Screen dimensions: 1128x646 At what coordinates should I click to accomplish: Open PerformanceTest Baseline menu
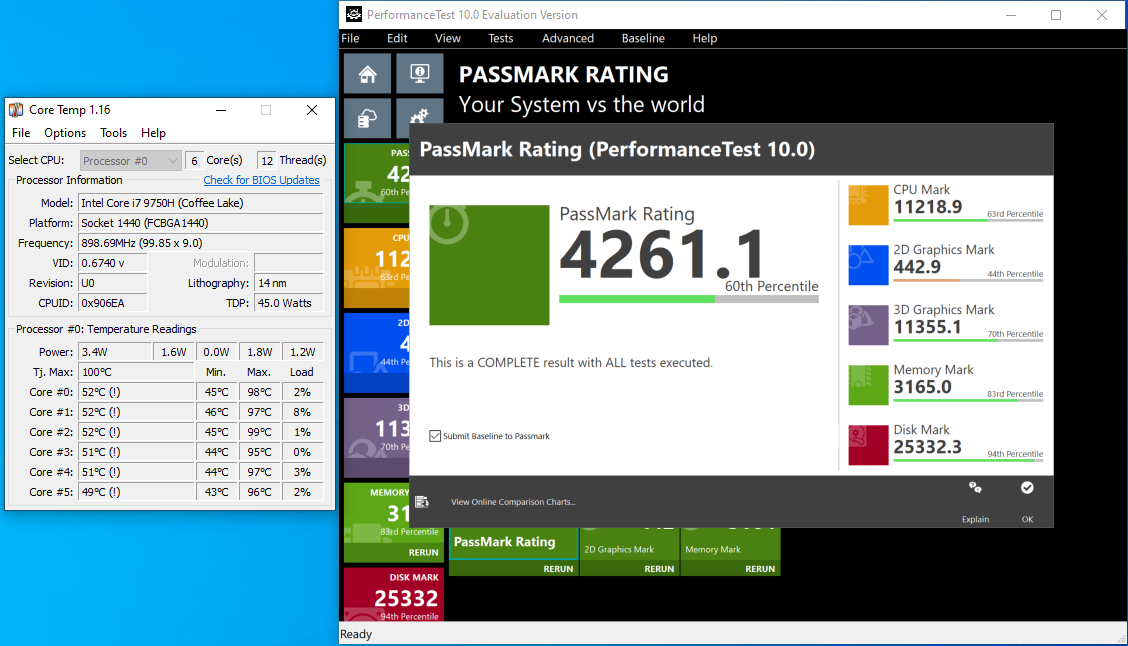pos(643,38)
